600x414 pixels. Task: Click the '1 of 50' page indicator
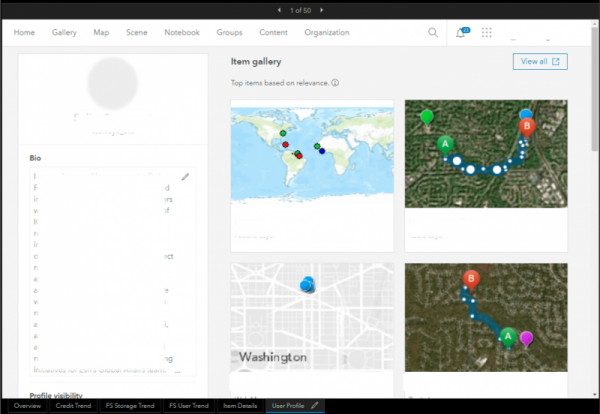coord(300,10)
